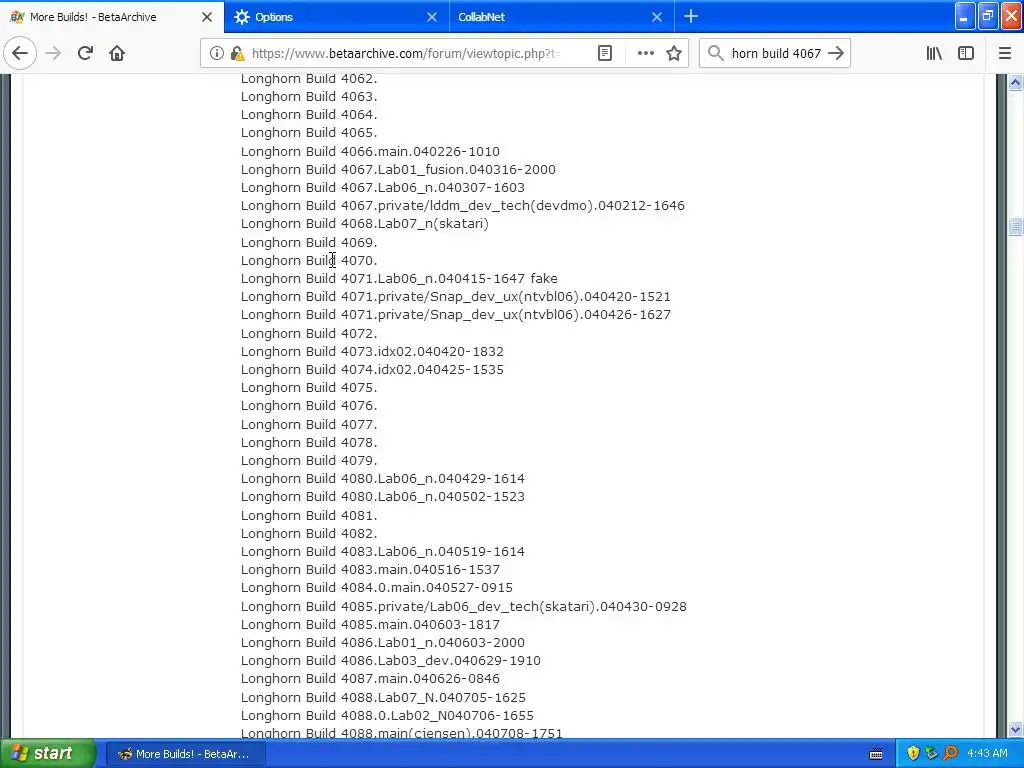
Task: Click text Longhorn Build 4083.Lab06_n.040519-1614
Action: [x=383, y=552]
